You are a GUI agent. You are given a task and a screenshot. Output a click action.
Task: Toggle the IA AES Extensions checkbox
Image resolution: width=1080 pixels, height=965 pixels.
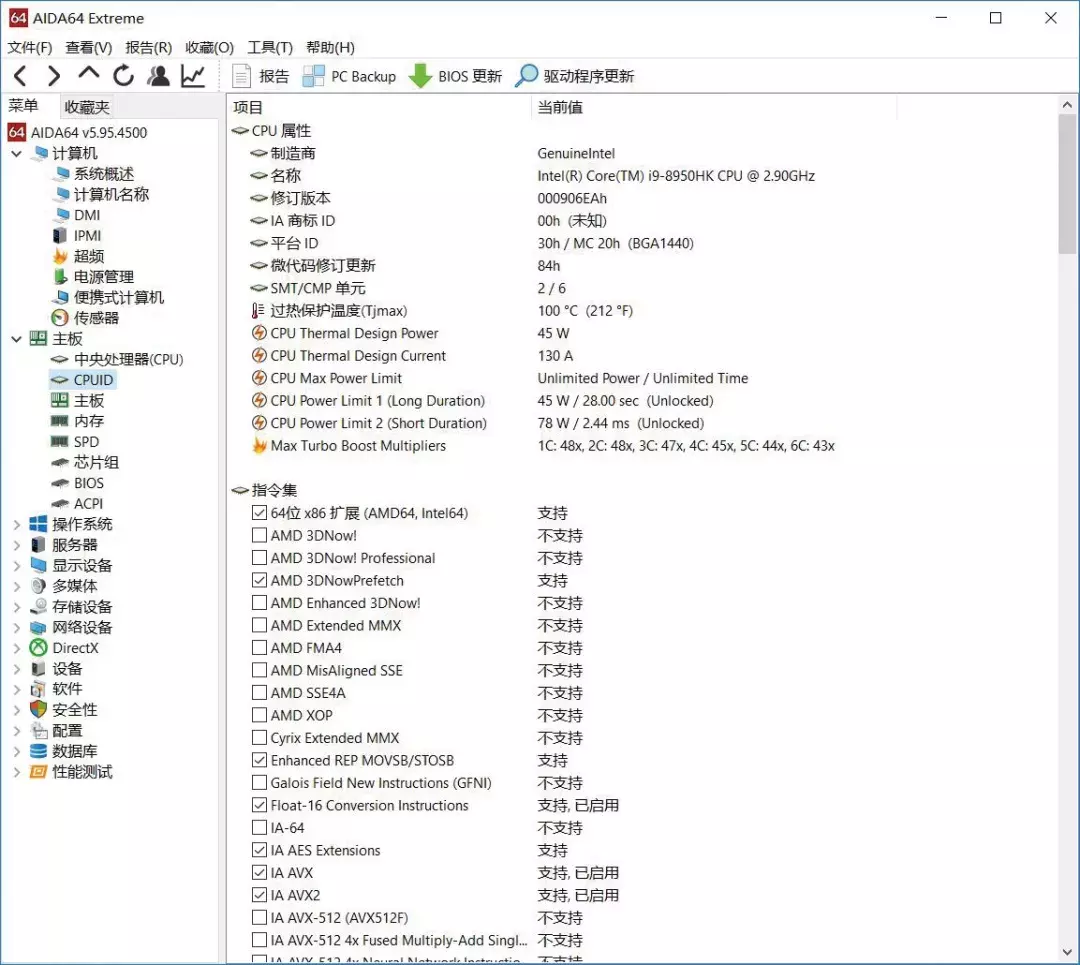pyautogui.click(x=259, y=850)
